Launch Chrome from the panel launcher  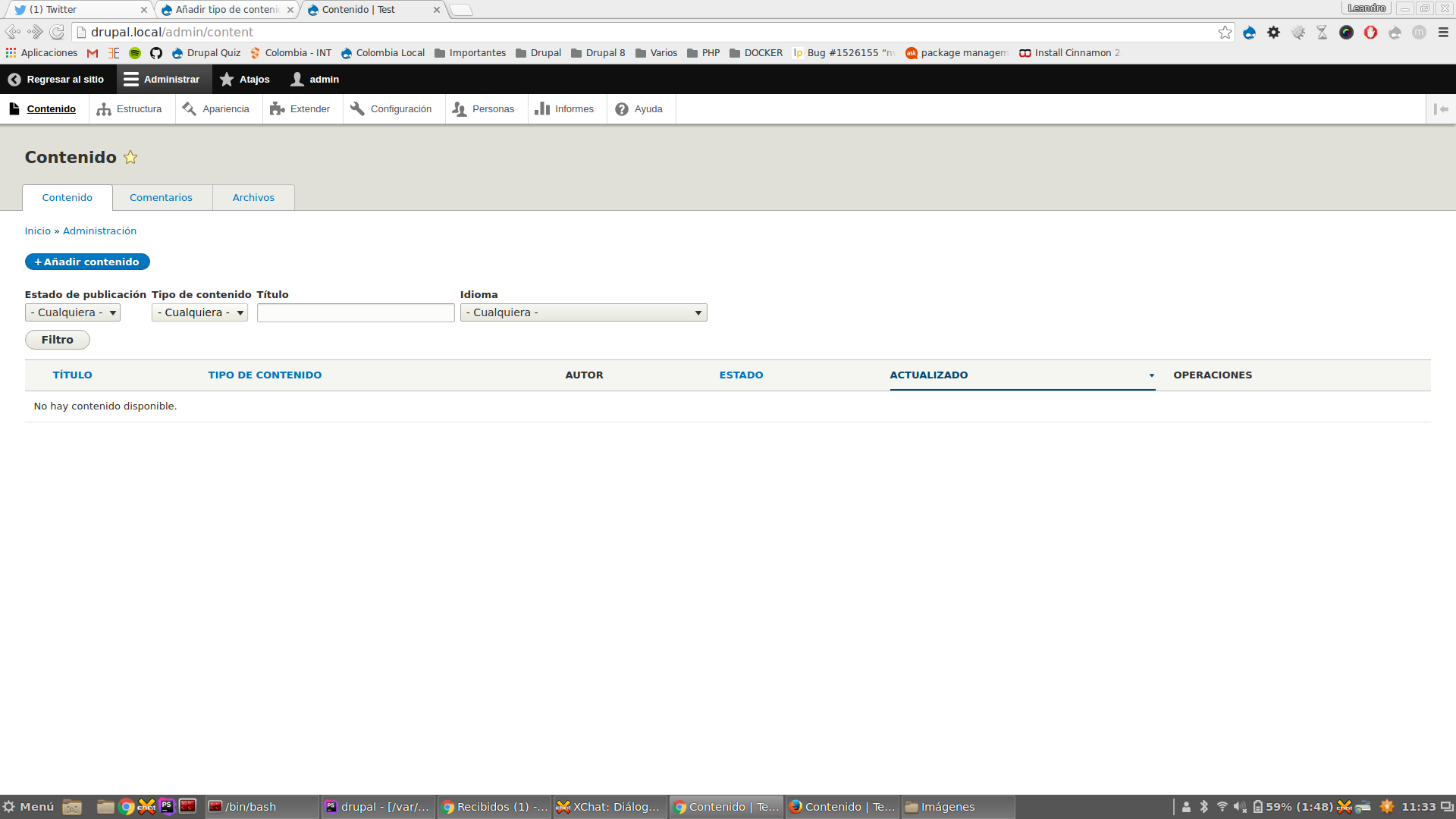[127, 807]
